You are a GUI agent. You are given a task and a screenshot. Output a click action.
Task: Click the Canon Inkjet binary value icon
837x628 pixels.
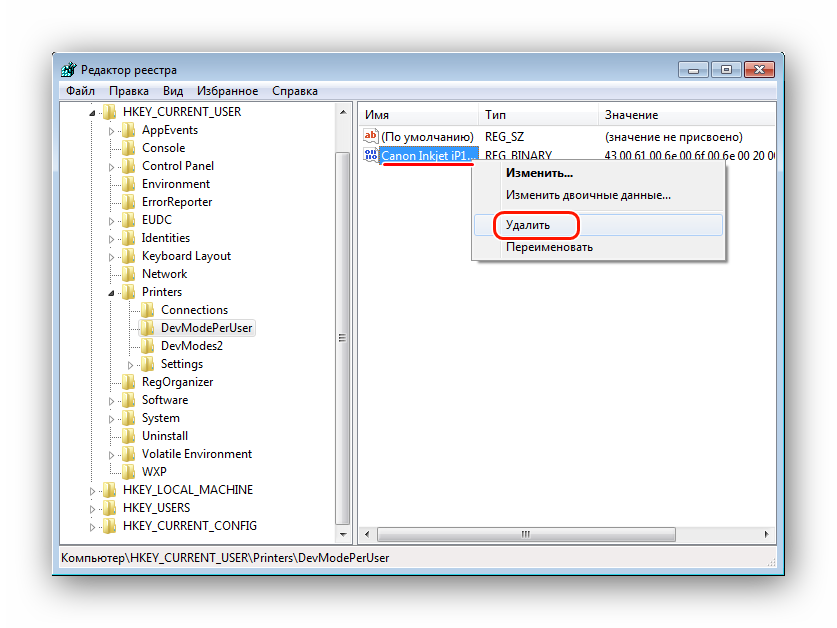coord(371,155)
